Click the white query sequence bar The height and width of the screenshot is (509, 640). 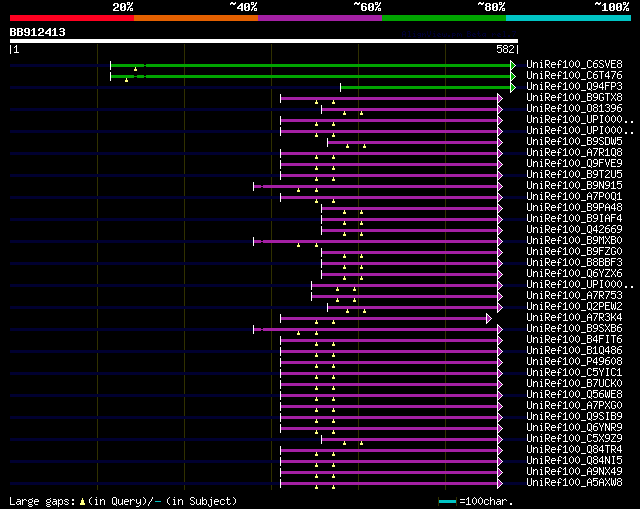[x=264, y=41]
